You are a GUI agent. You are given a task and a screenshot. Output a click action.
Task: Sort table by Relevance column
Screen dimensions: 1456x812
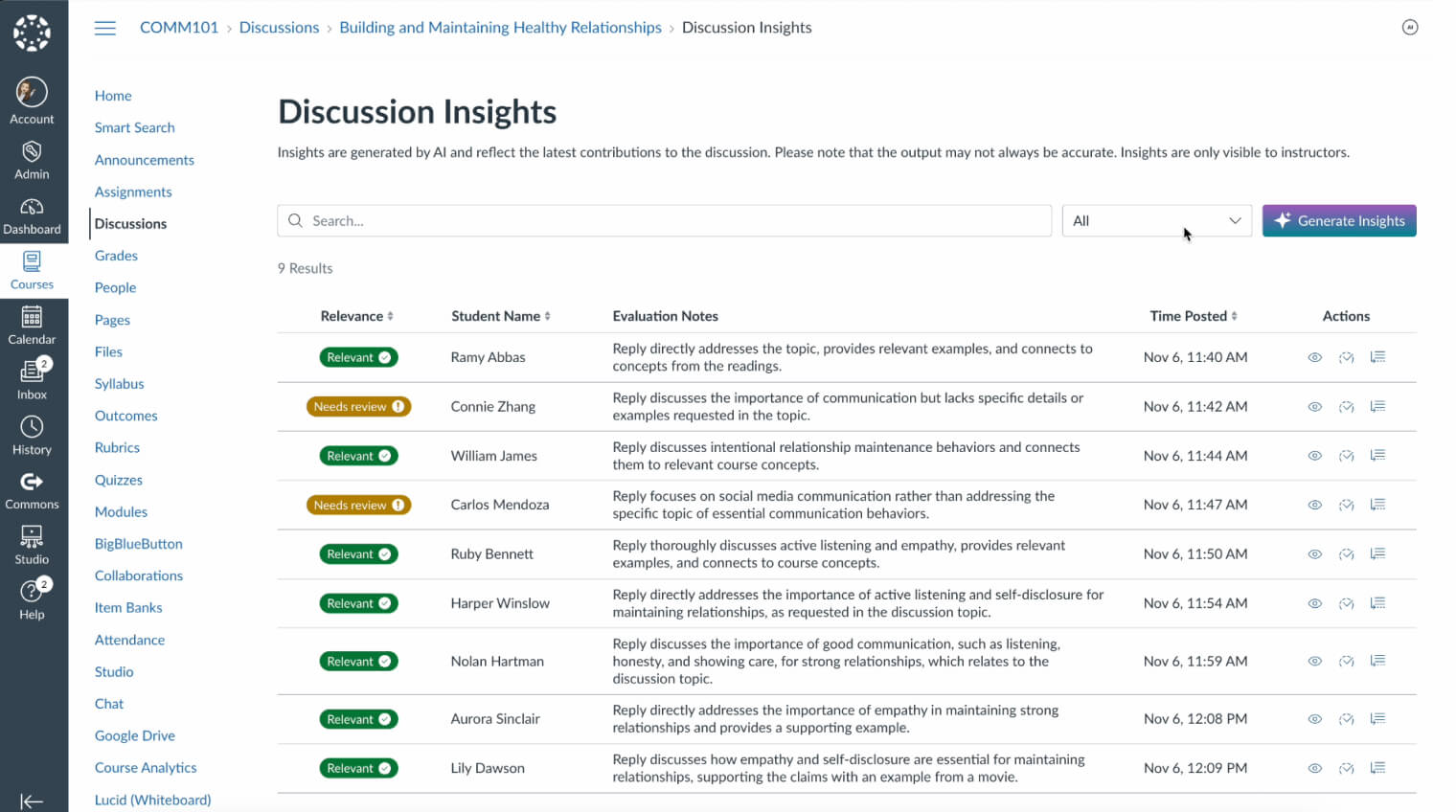click(x=356, y=316)
